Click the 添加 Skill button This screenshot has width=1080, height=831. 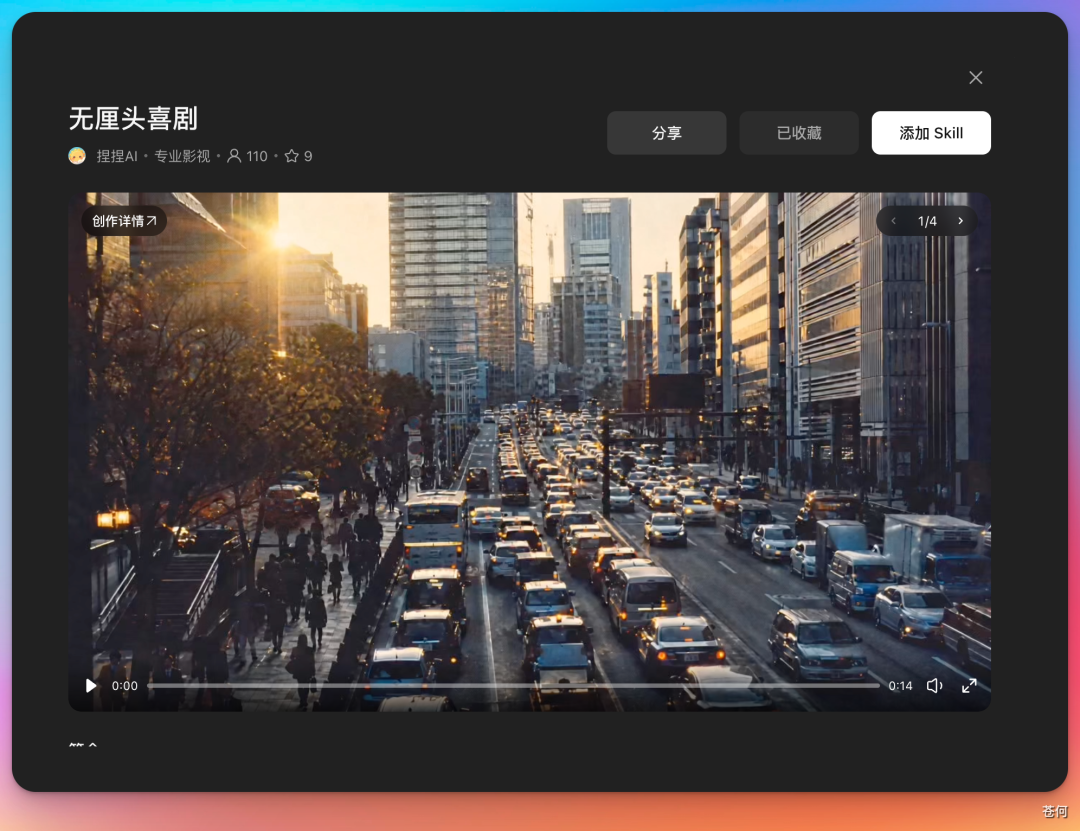pos(931,133)
